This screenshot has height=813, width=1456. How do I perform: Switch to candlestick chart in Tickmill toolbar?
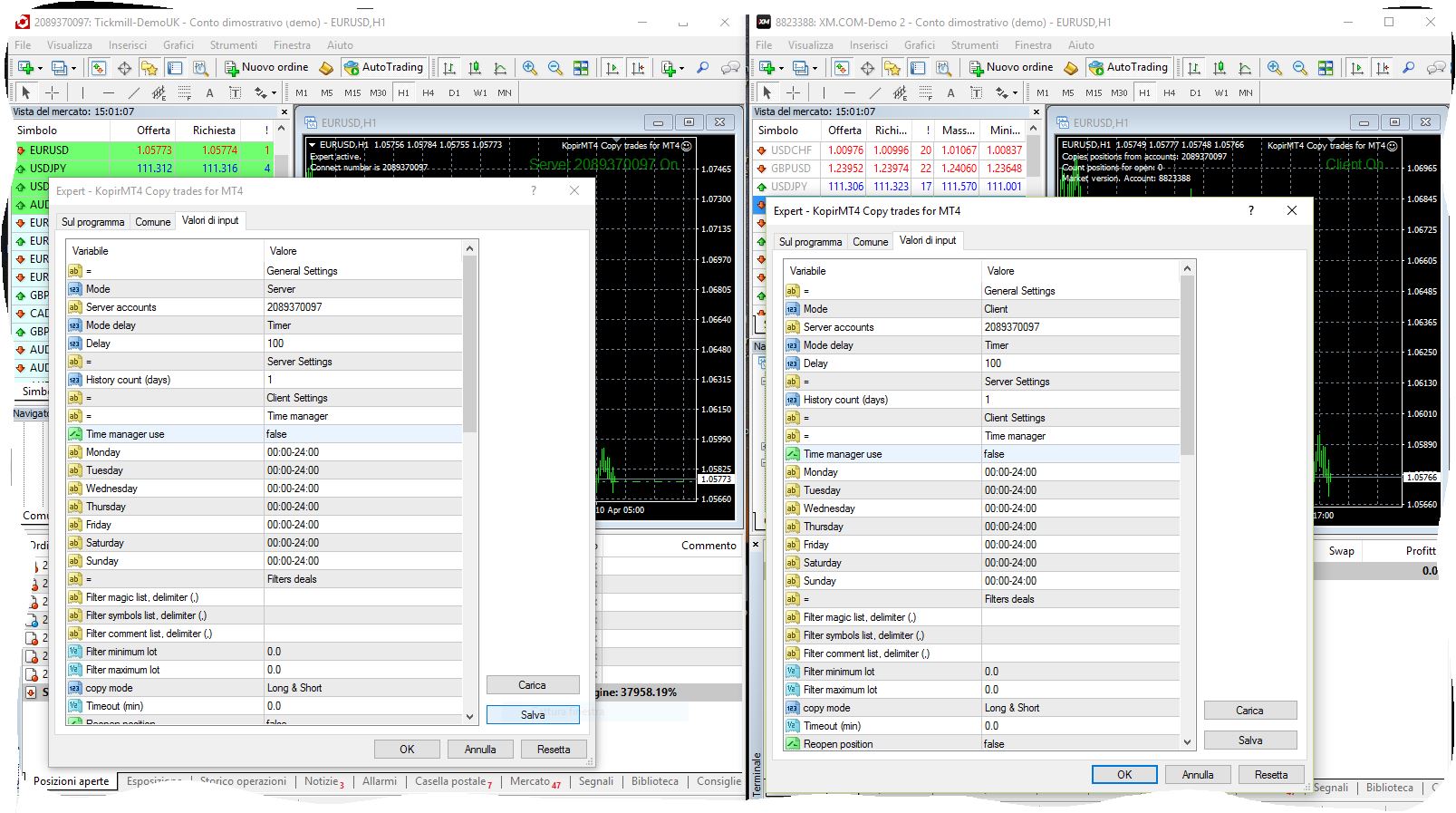coord(475,68)
